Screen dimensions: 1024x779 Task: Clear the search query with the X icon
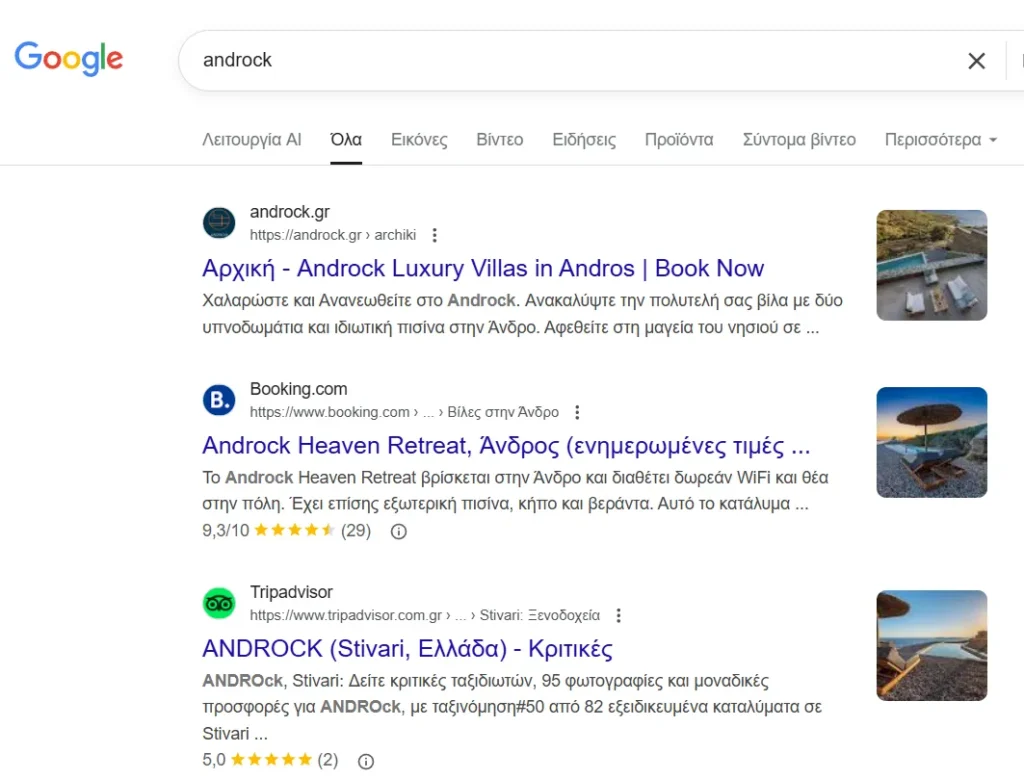[976, 60]
